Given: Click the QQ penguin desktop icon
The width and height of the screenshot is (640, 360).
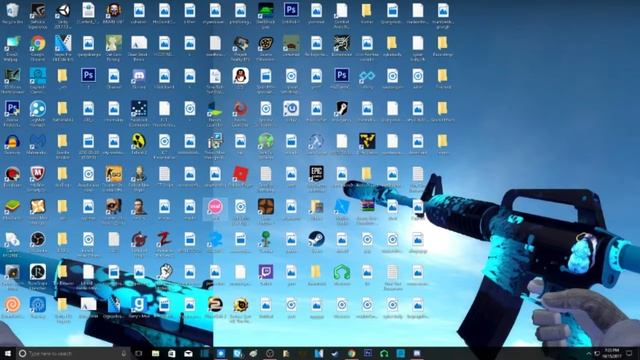Looking at the screenshot, I should [x=240, y=76].
